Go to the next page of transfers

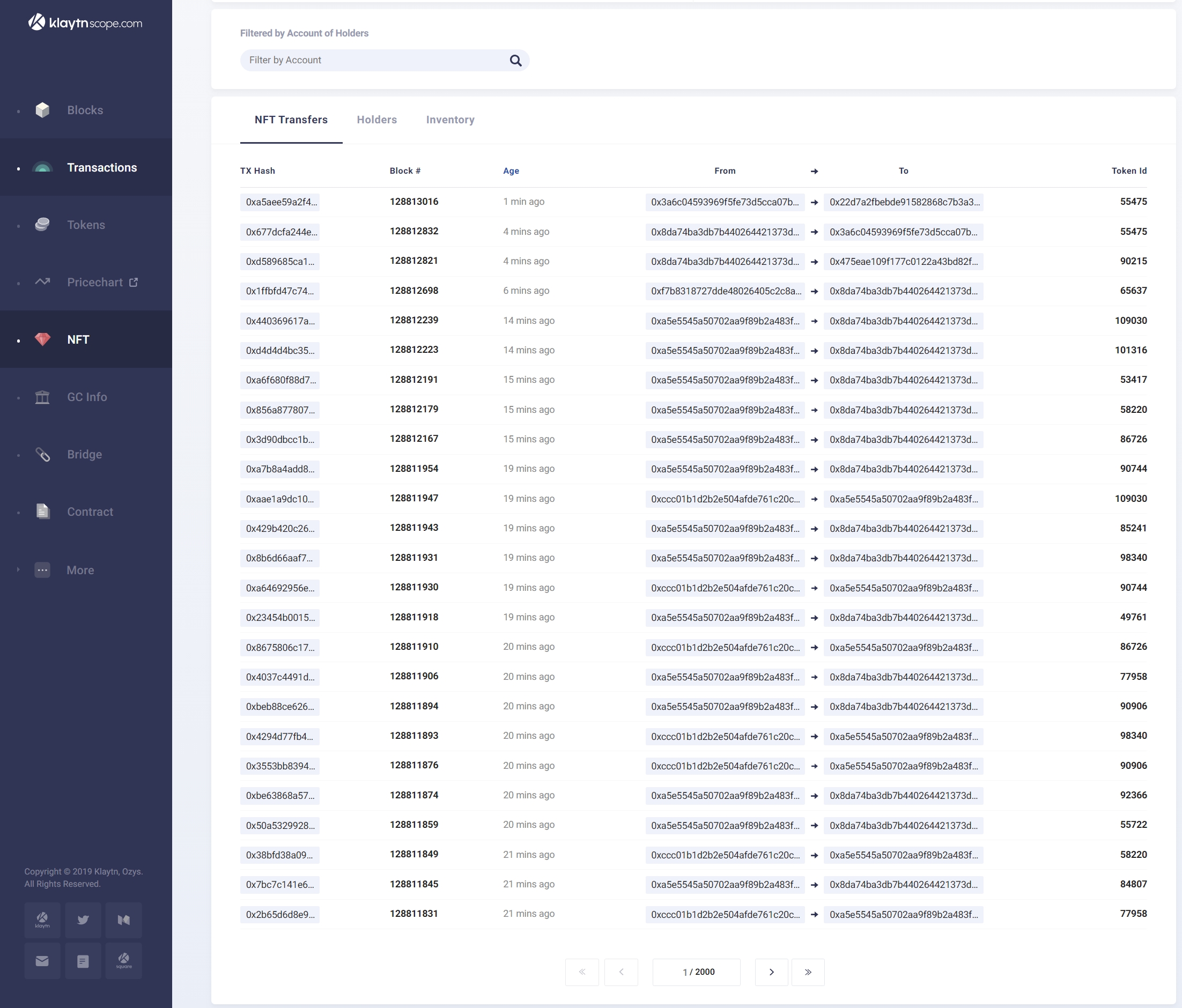[771, 972]
